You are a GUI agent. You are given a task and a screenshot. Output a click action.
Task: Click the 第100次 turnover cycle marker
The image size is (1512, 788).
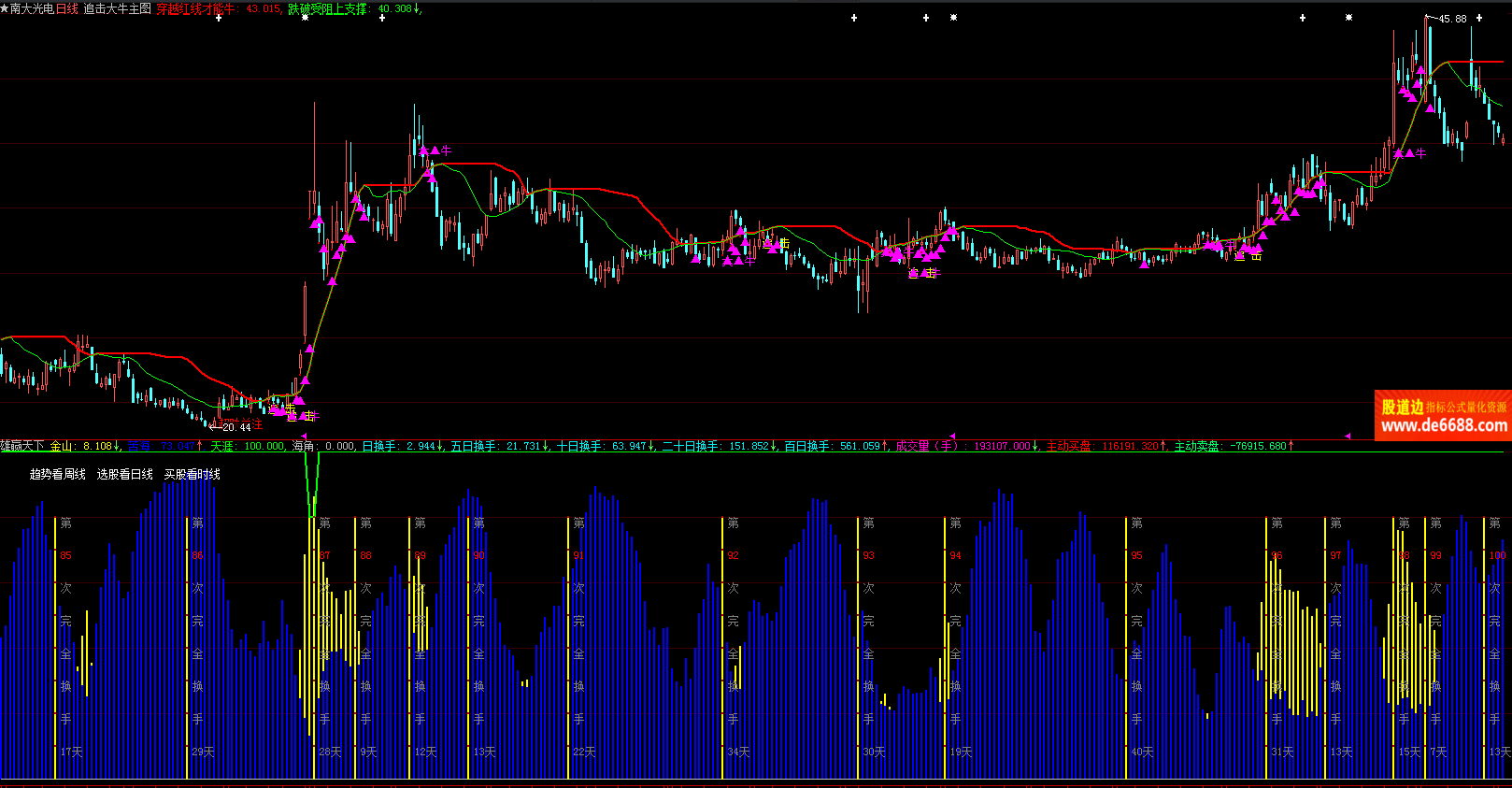tap(1496, 555)
